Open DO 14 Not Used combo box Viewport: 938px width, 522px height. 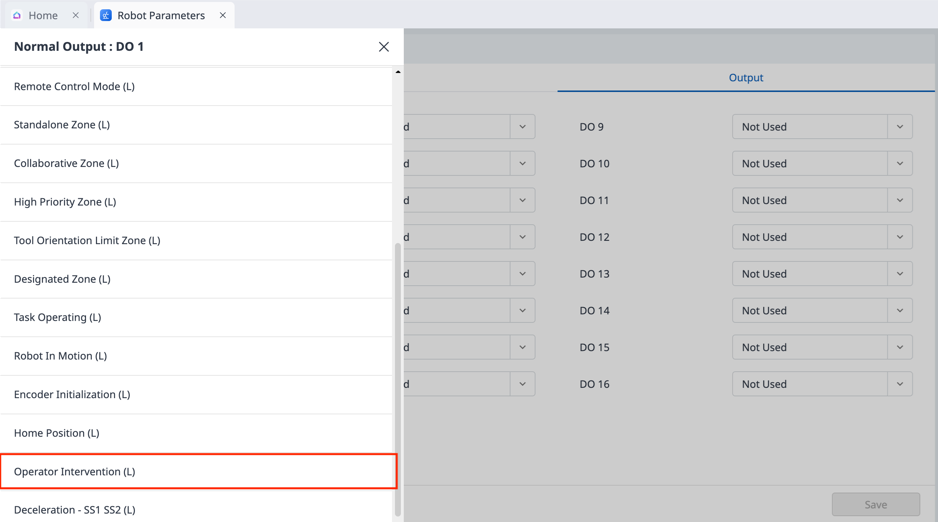click(x=810, y=311)
